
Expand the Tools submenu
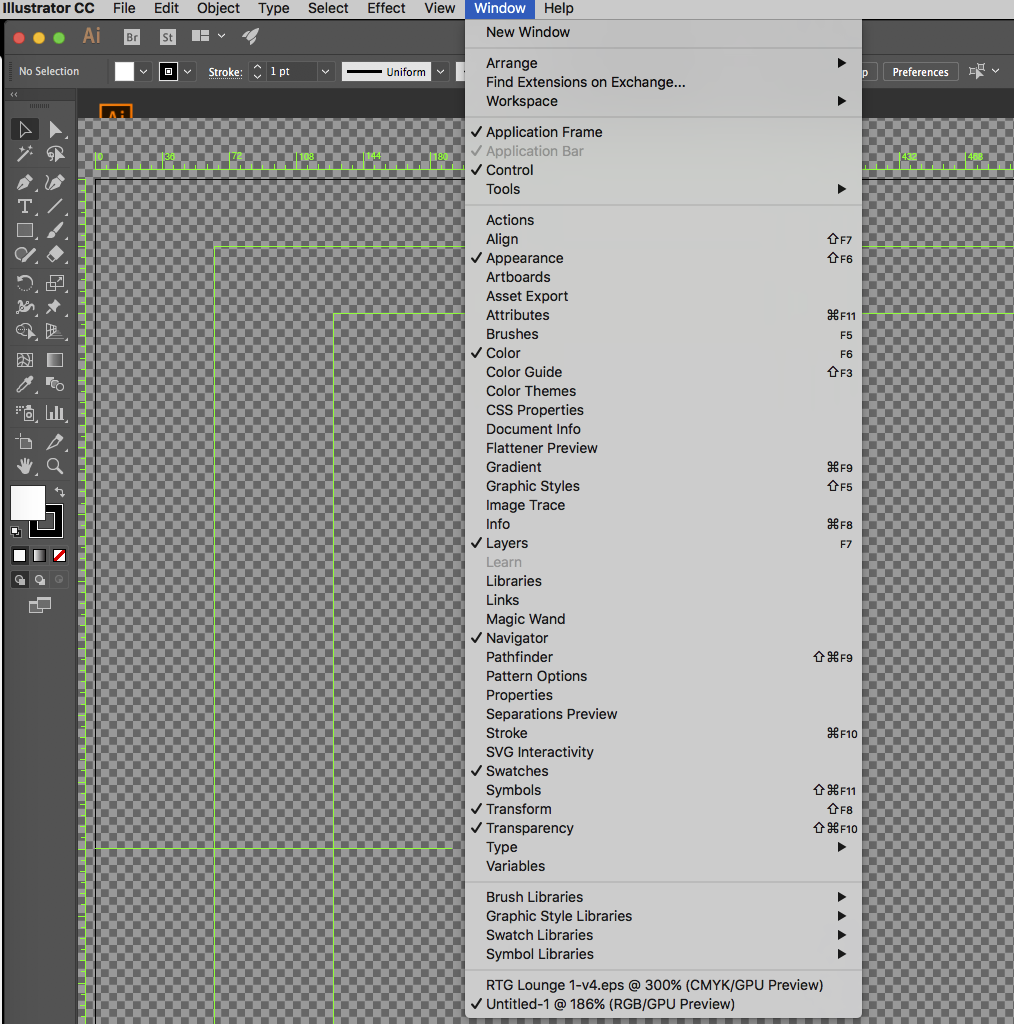click(663, 189)
